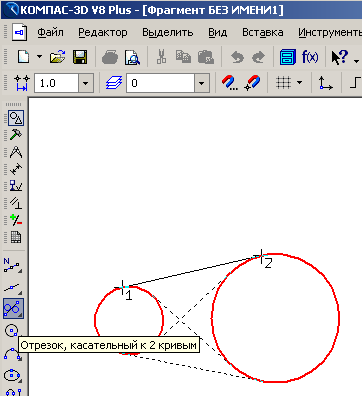Click the Redo arrow icon
The height and width of the screenshot is (396, 362).
pos(258,57)
